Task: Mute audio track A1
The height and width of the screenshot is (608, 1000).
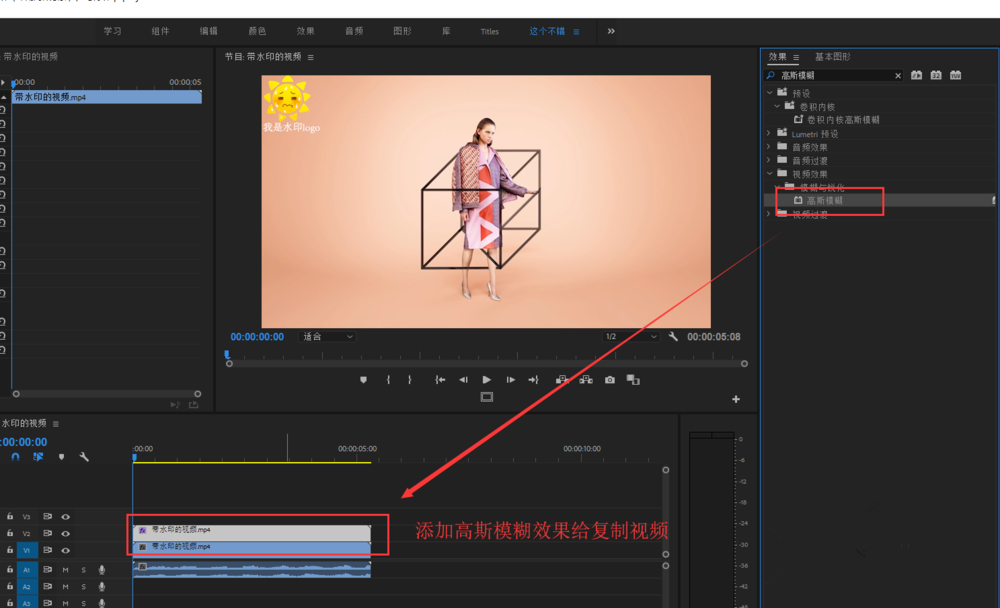Action: (x=65, y=570)
